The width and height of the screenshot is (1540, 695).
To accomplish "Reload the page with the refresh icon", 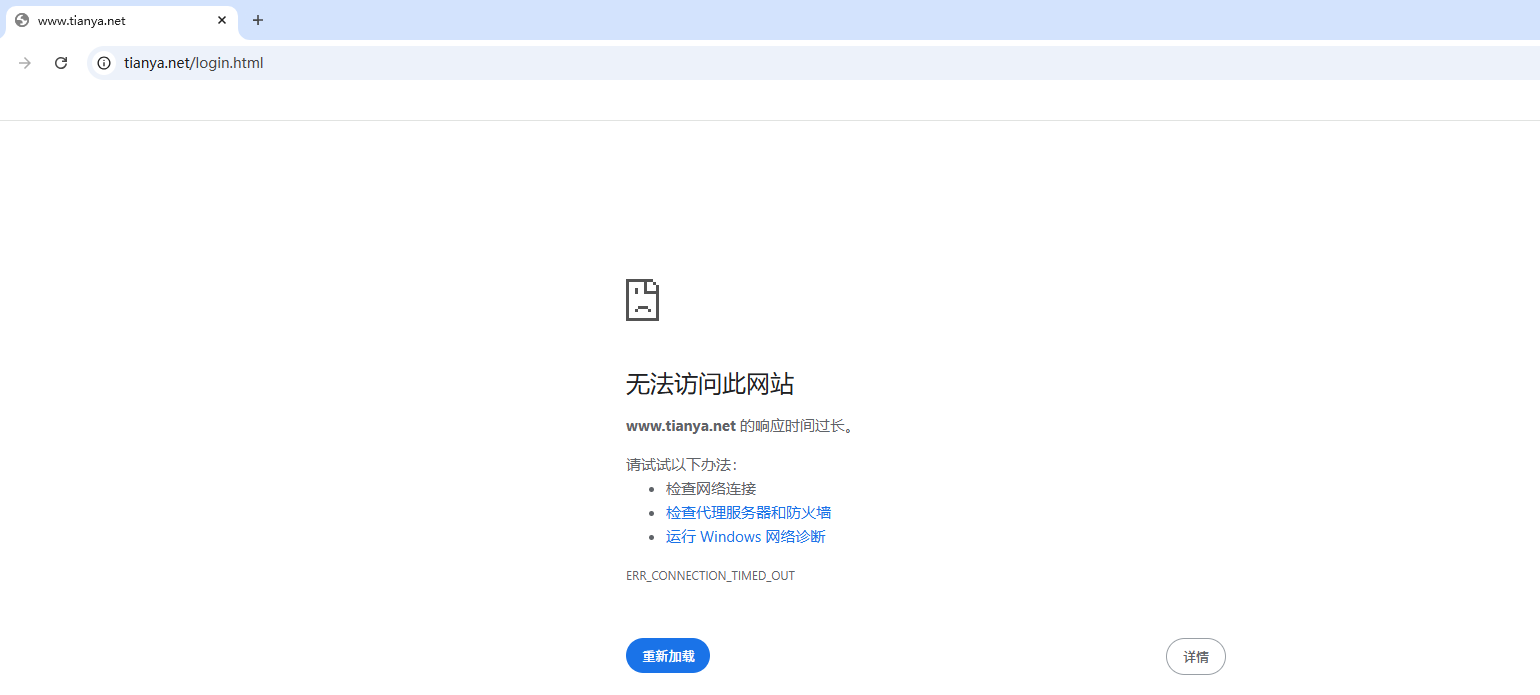I will 61,63.
